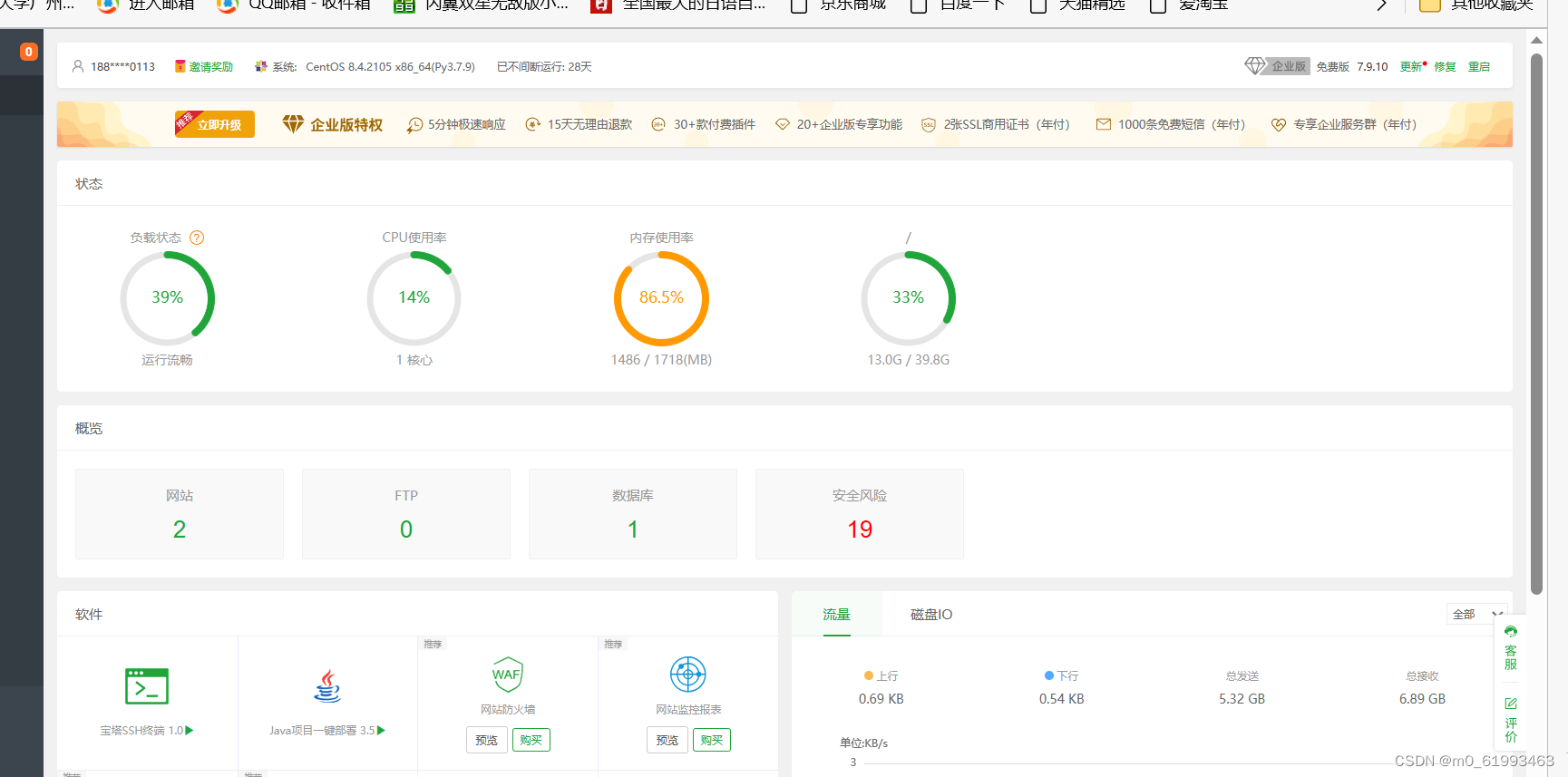Screen dimensions: 1568x777
Task: Open the Java项目一键部署 icon
Action: click(x=327, y=686)
